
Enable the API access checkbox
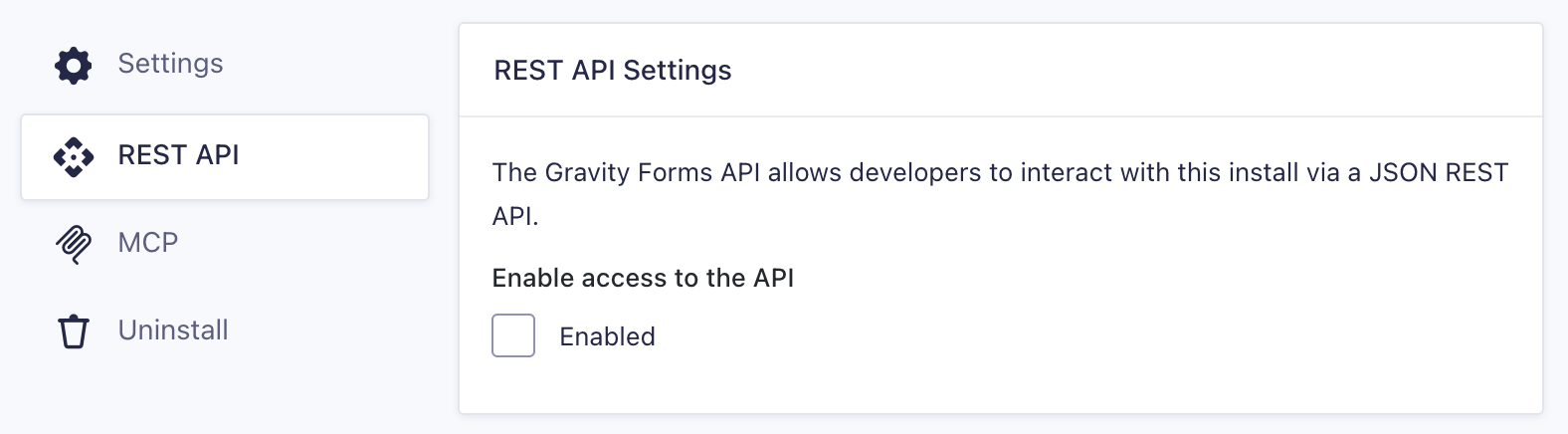point(513,335)
